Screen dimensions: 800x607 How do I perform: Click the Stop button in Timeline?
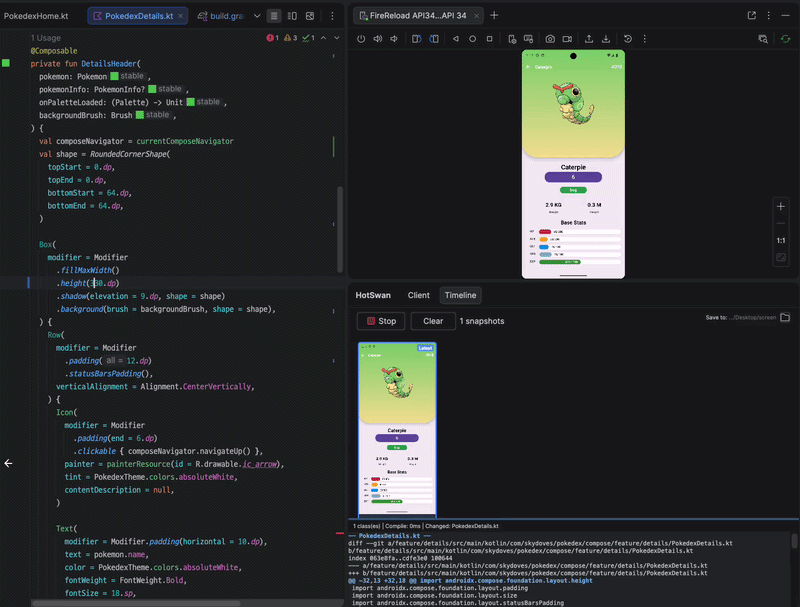[x=381, y=321]
